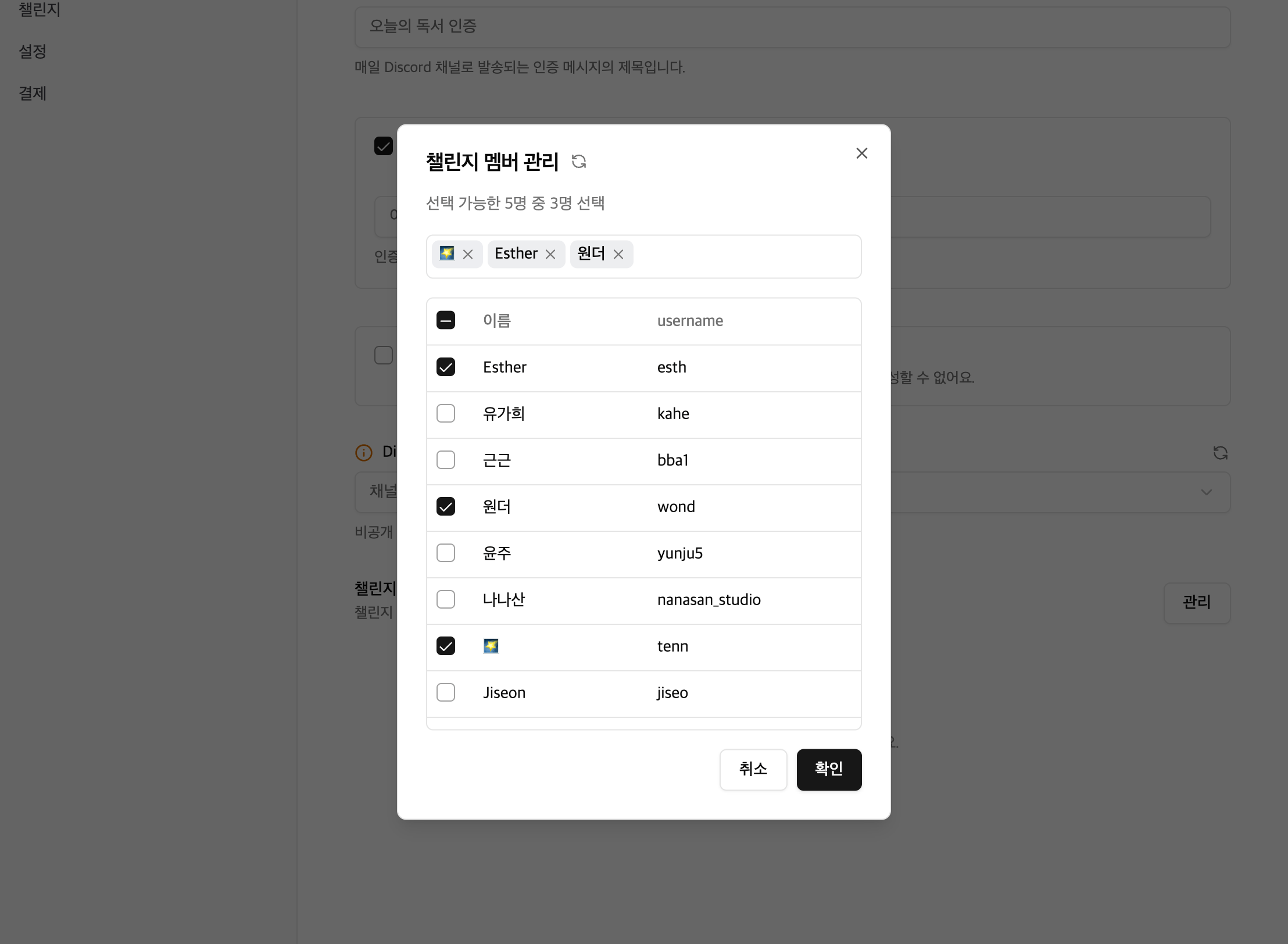Open the 설정 sidebar menu
Image resolution: width=1288 pixels, height=944 pixels.
coord(33,52)
